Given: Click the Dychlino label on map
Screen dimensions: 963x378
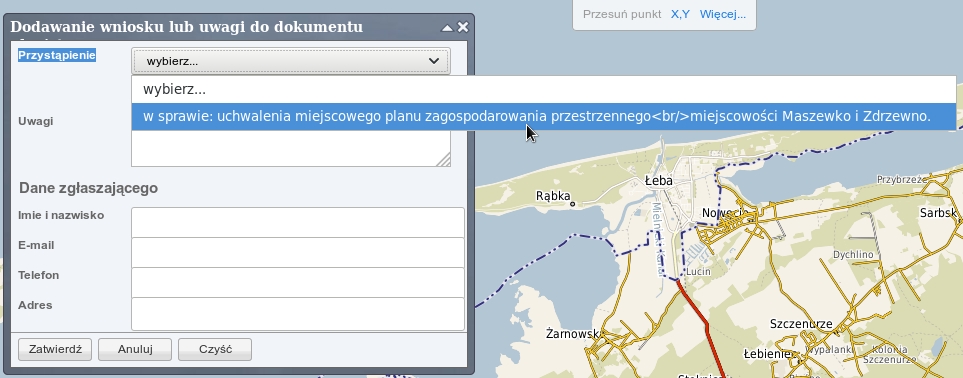Looking at the screenshot, I should point(853,254).
